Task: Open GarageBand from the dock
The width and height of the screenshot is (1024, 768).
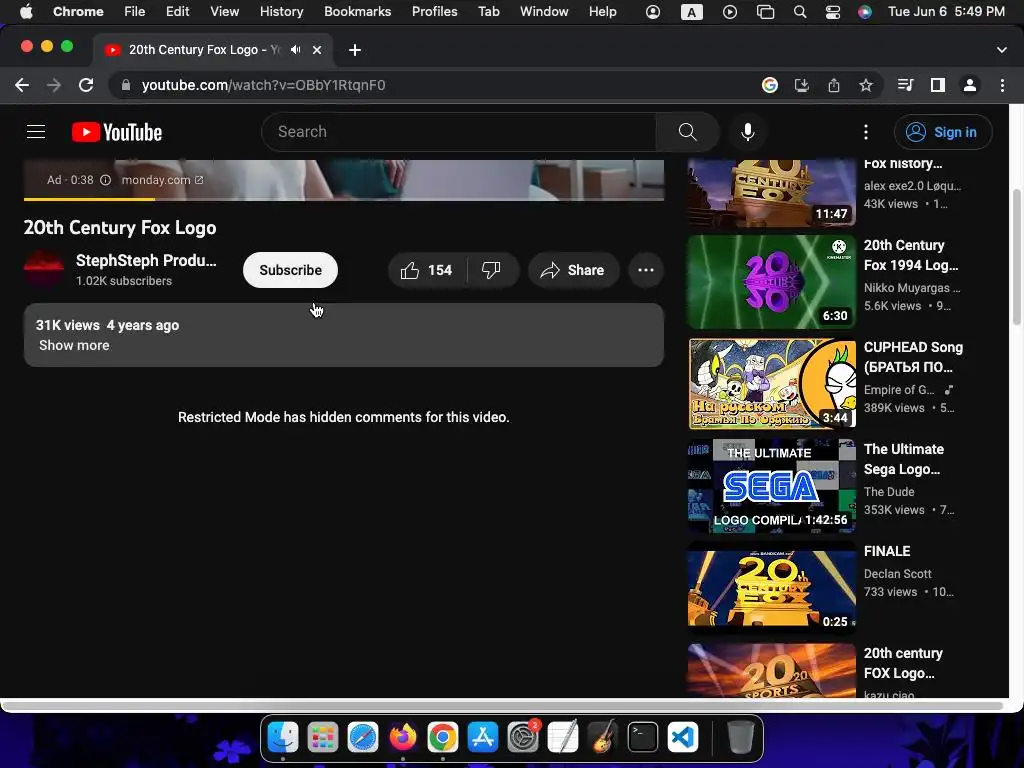Action: click(603, 738)
